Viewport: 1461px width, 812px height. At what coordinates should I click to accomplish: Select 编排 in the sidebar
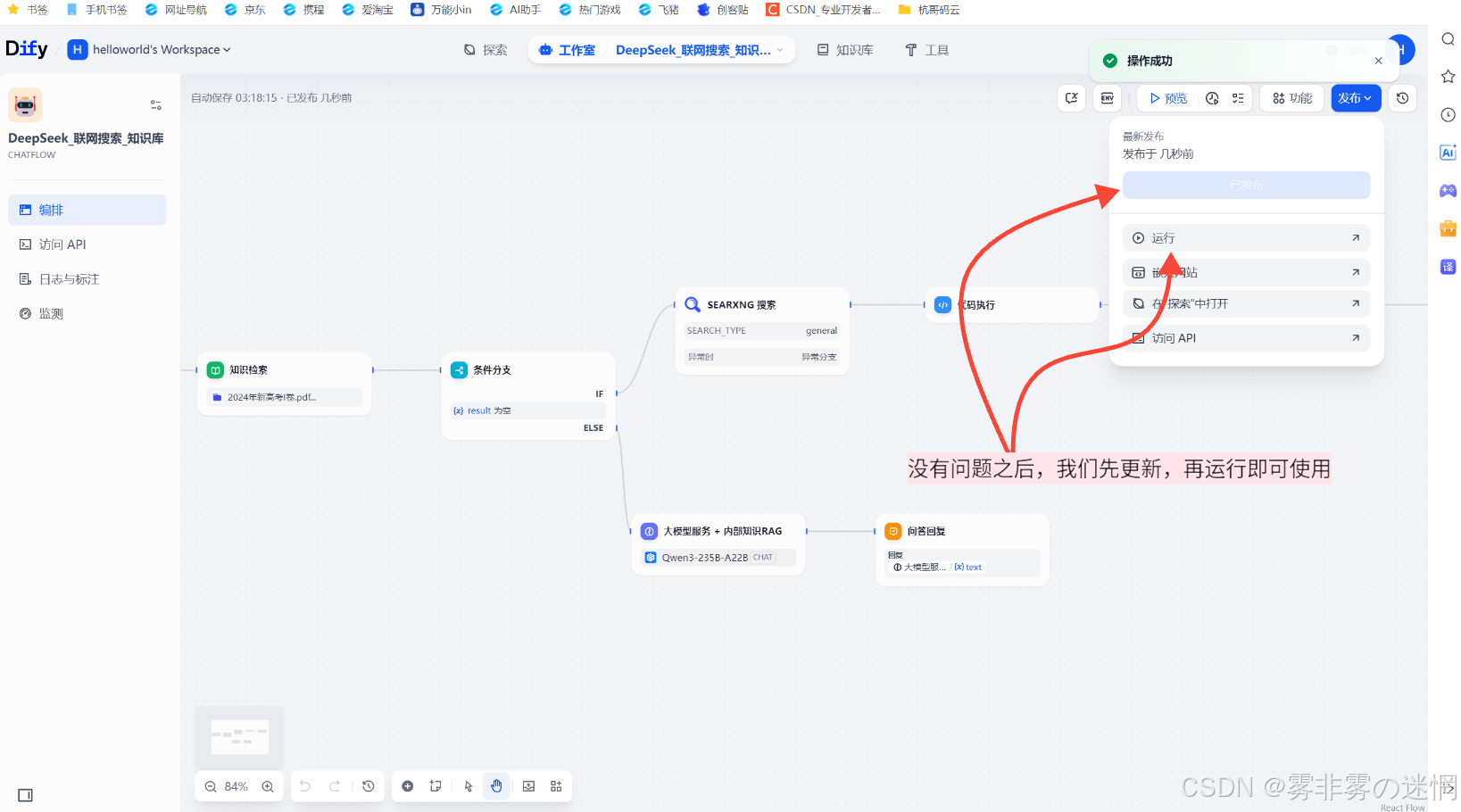click(87, 210)
